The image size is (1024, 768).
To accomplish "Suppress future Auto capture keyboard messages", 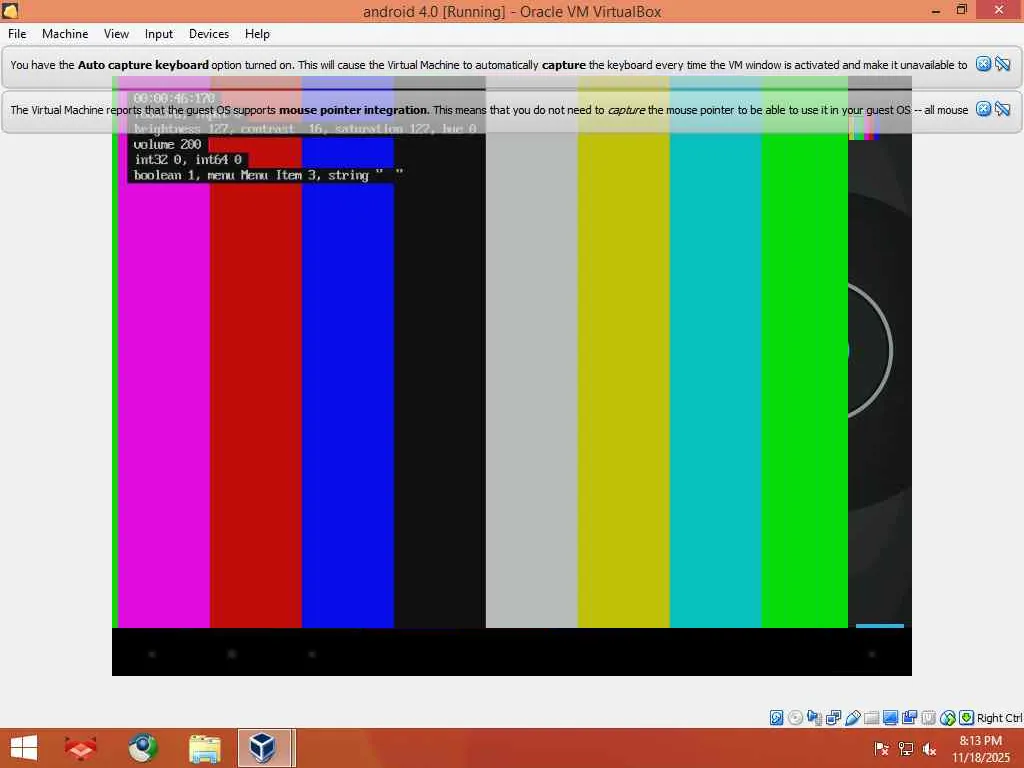I will [x=1002, y=64].
